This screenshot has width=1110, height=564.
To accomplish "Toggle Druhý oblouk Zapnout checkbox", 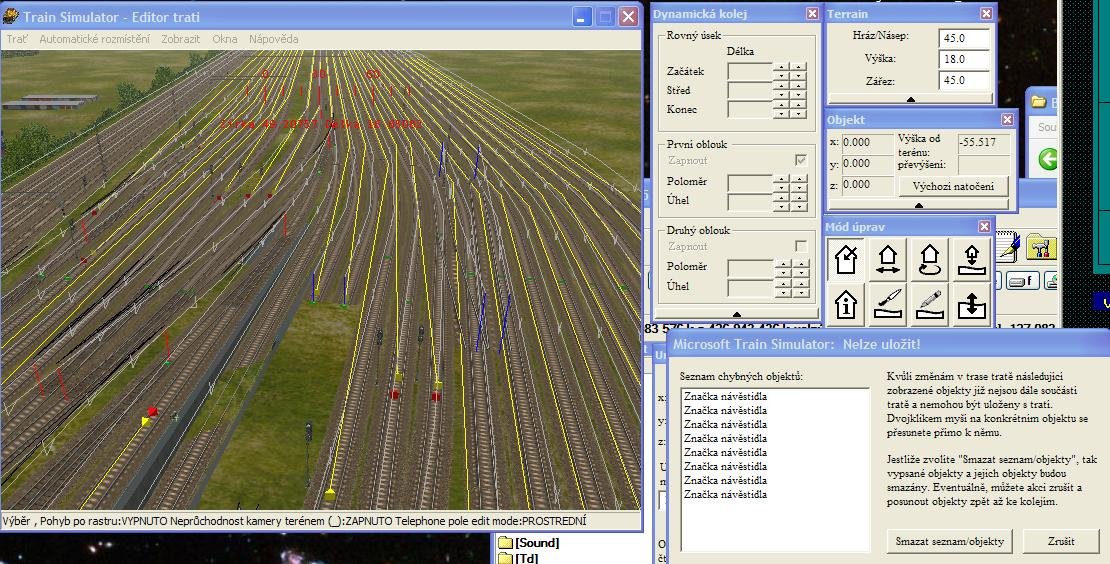I will 801,246.
